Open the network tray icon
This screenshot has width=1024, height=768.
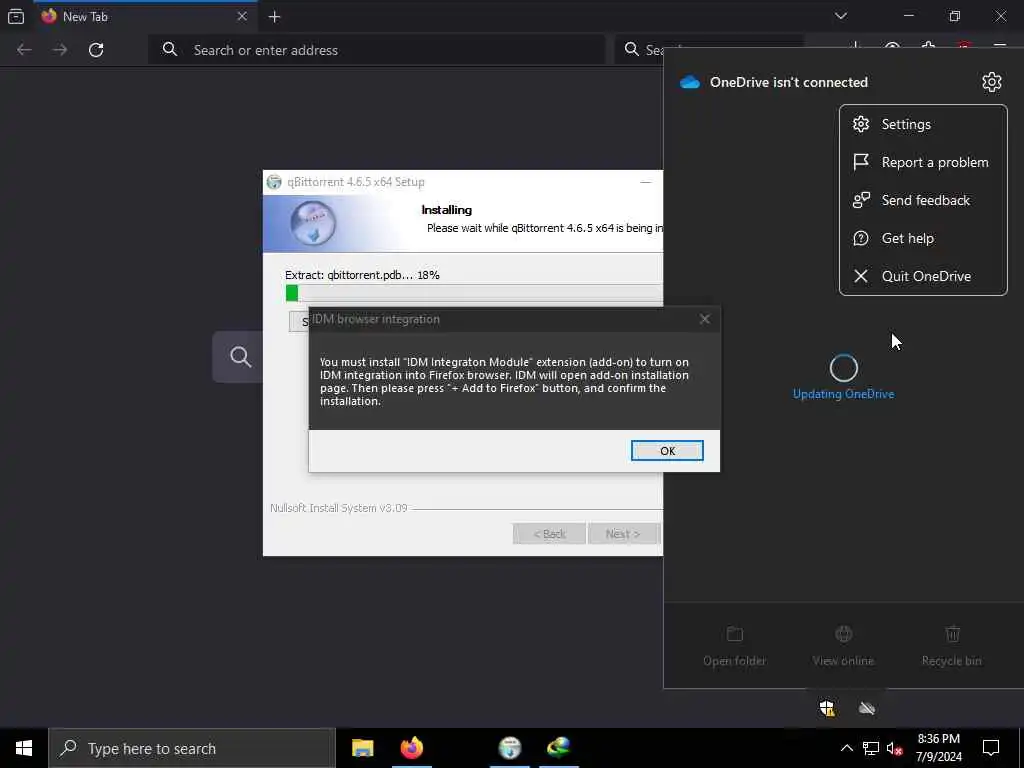(x=871, y=748)
